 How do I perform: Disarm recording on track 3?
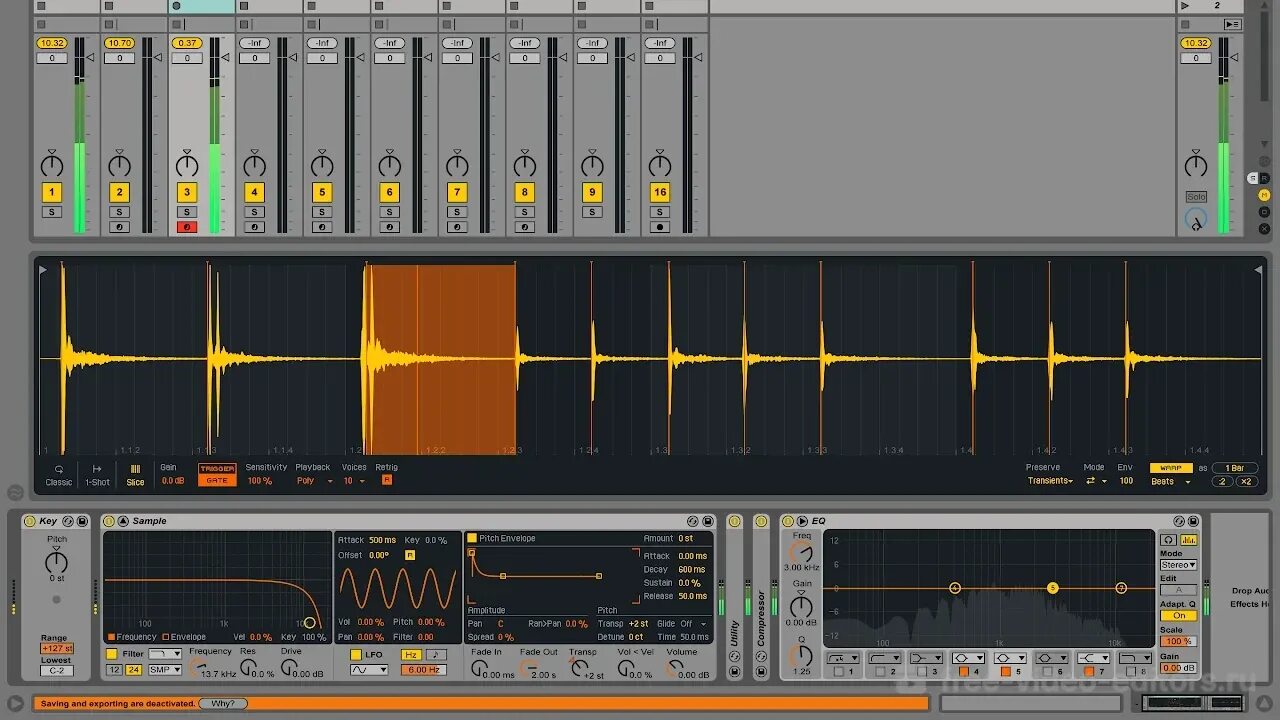click(x=187, y=227)
